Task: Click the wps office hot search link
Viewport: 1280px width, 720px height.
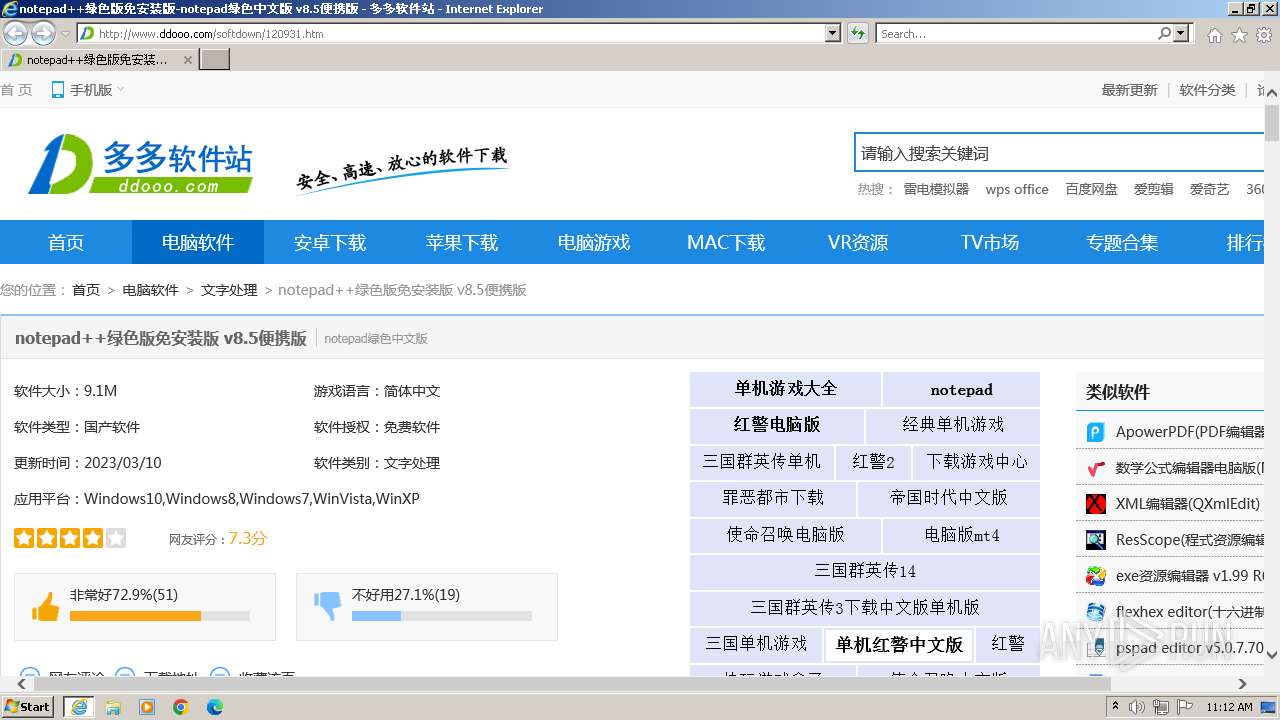Action: pyautogui.click(x=1017, y=189)
